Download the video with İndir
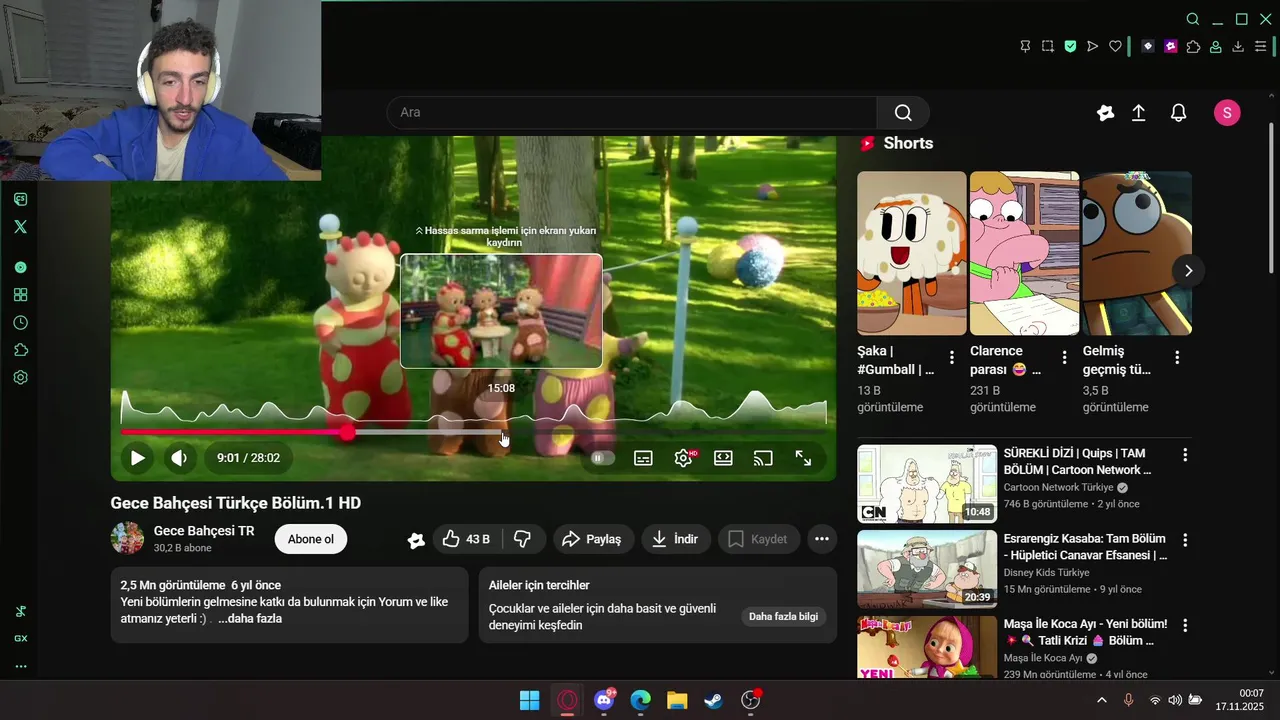Screen dimensions: 1280x720 tap(676, 539)
